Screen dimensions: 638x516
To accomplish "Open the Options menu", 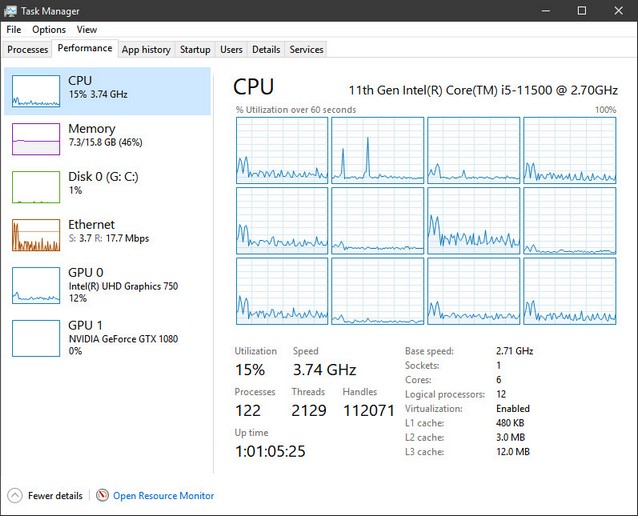I will 49,30.
